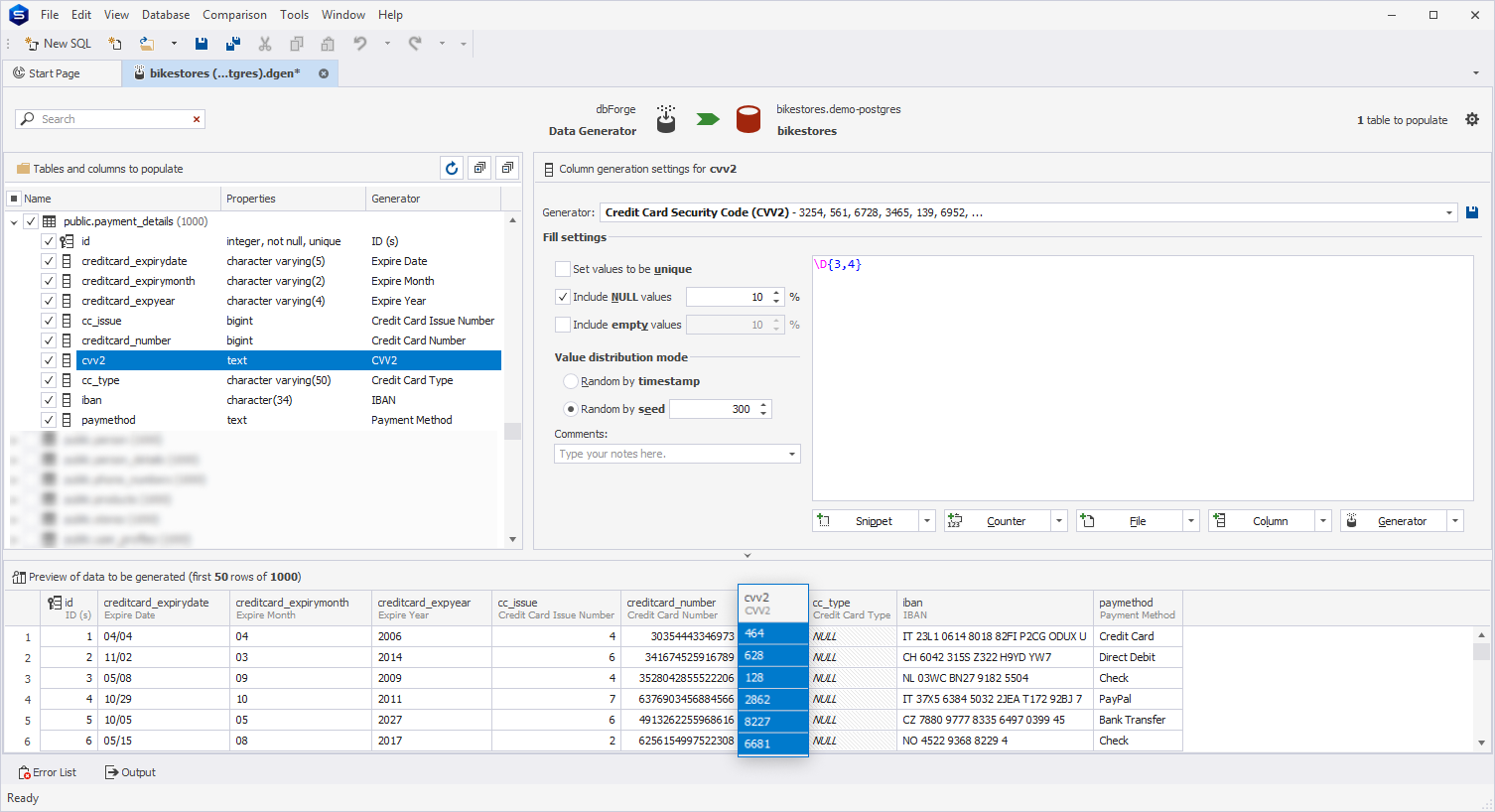This screenshot has height=812, width=1495.
Task: Refresh the tables and columns list
Action: tap(452, 168)
